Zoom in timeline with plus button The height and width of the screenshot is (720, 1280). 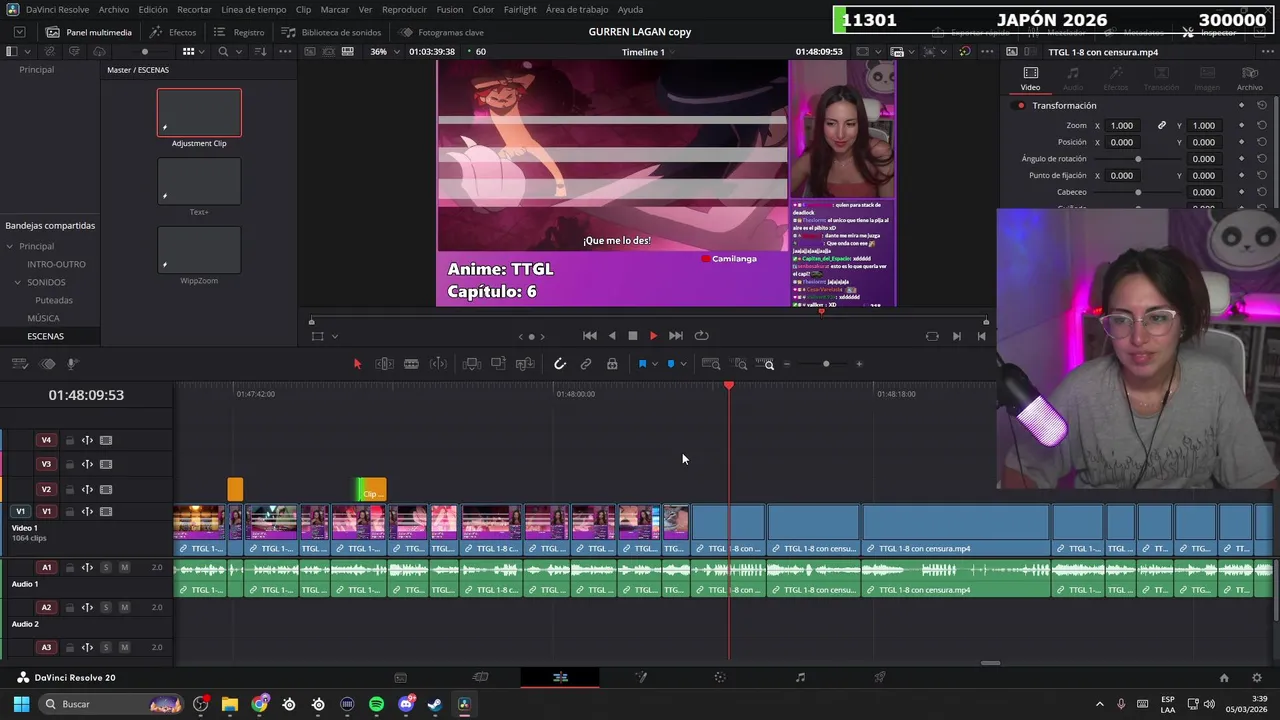pos(859,364)
